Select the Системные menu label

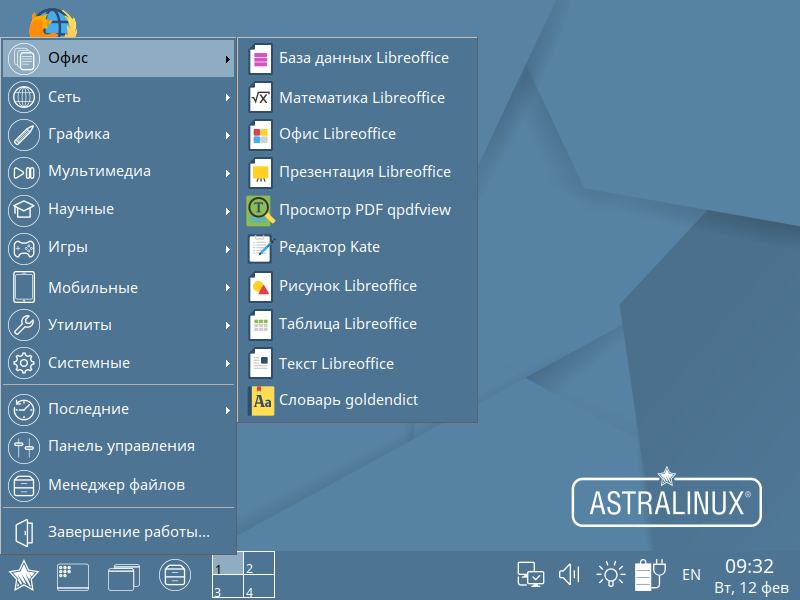[x=89, y=363]
